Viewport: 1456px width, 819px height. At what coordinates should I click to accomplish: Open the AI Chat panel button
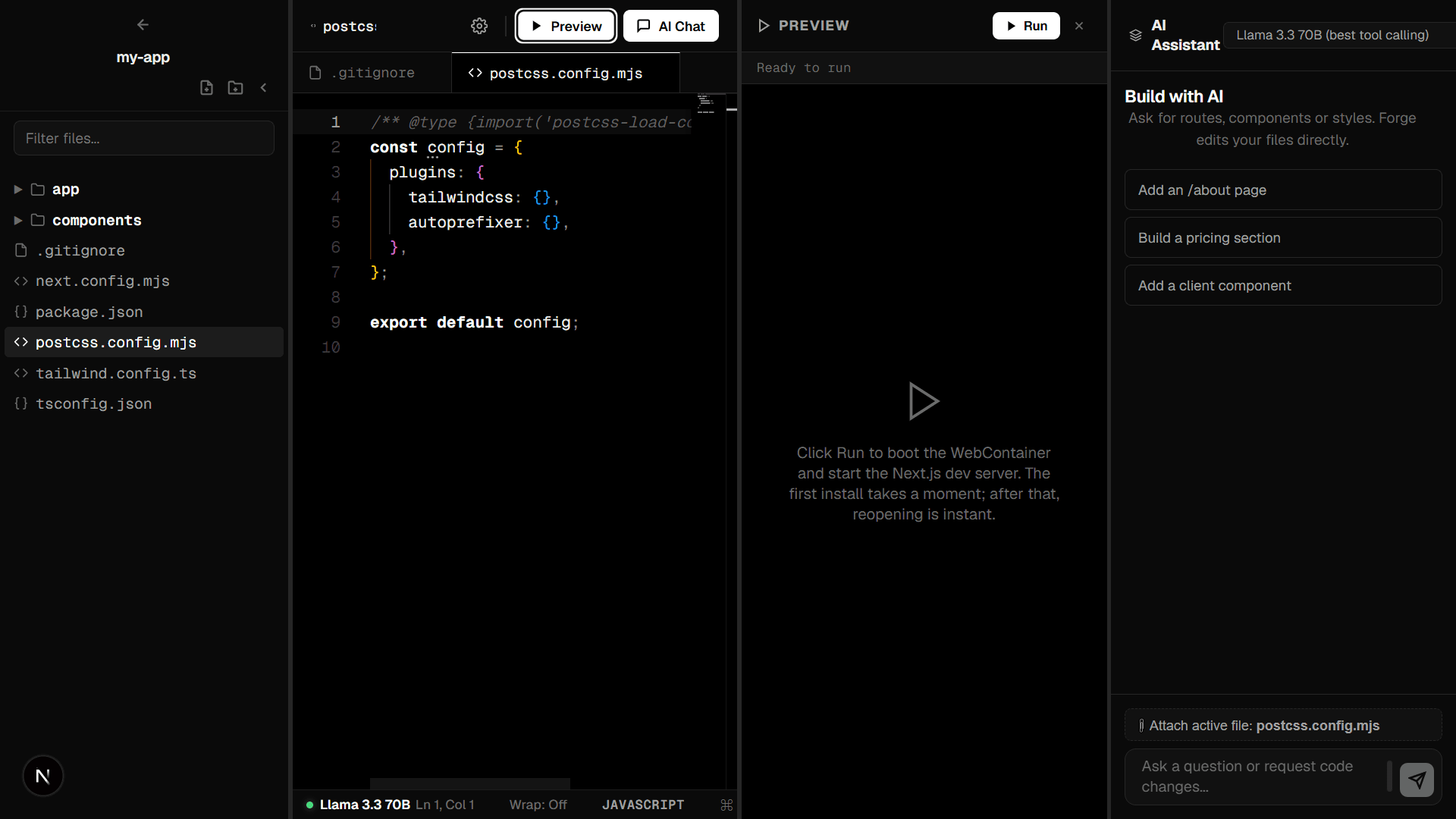pos(671,26)
